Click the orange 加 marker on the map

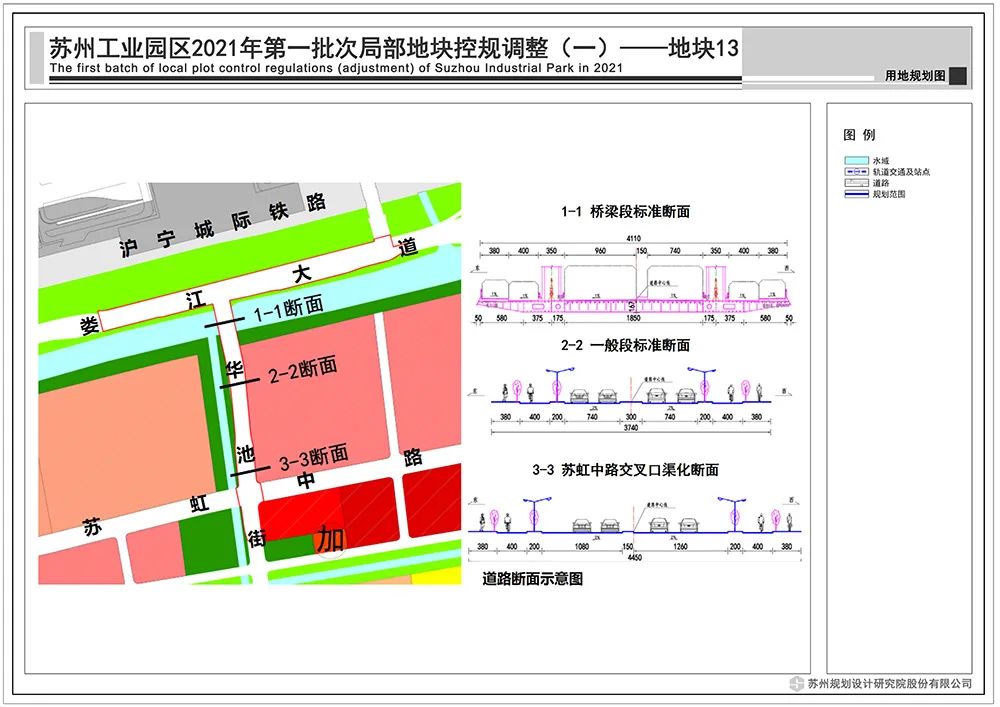[330, 540]
